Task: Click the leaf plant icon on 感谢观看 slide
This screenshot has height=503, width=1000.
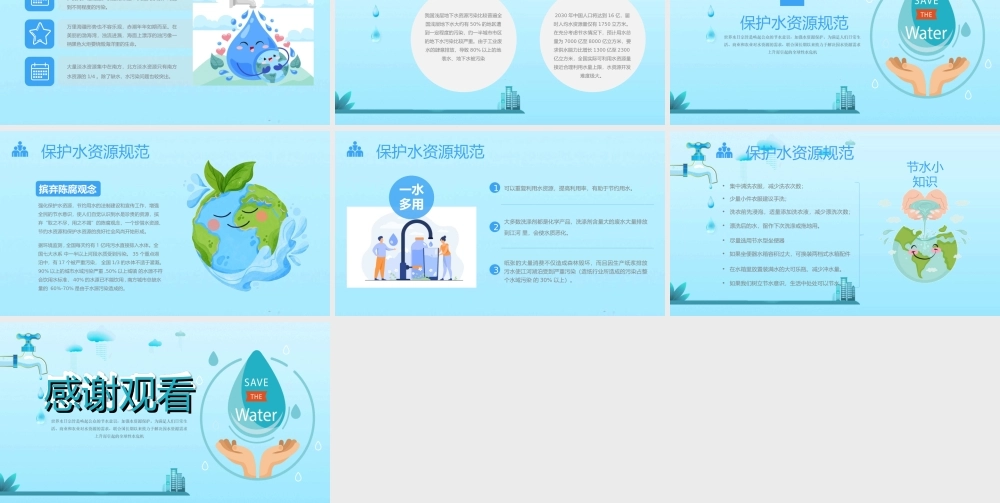Action: click(x=9, y=483)
